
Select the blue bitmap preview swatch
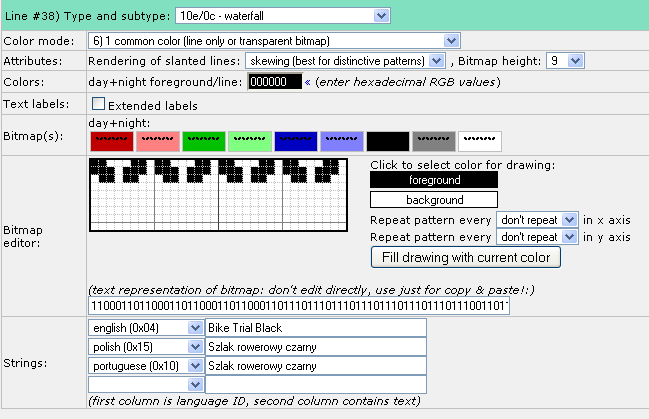coord(296,141)
